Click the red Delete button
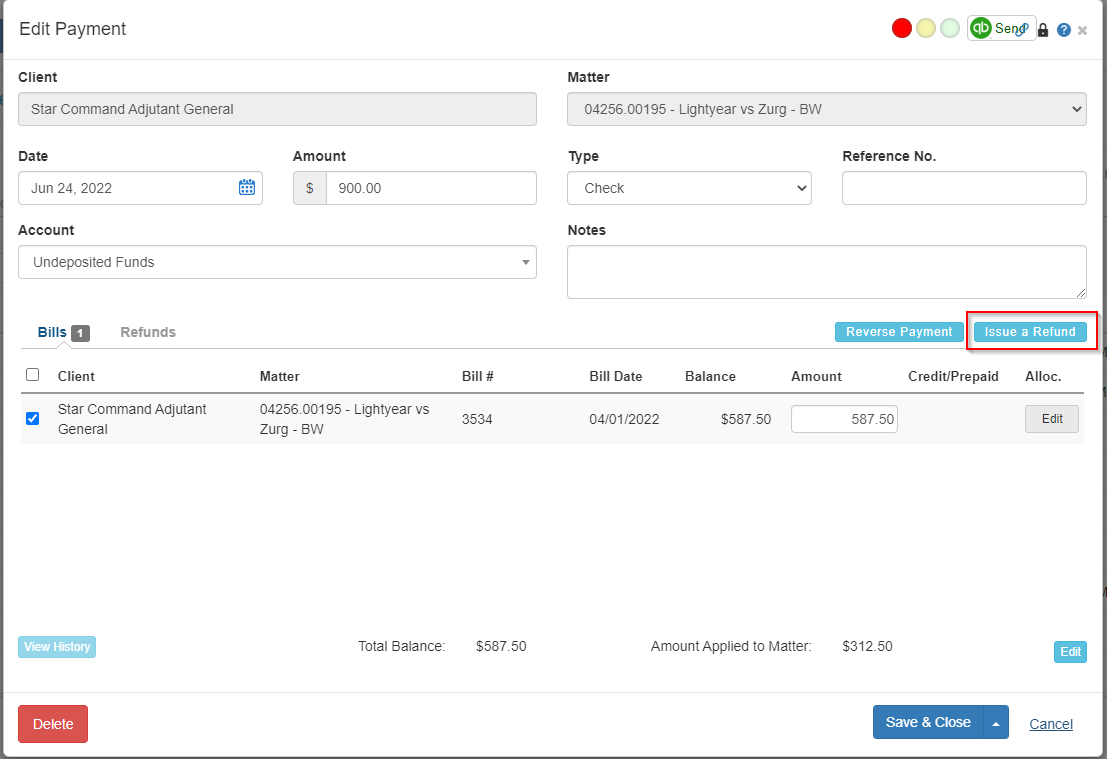 pos(53,724)
